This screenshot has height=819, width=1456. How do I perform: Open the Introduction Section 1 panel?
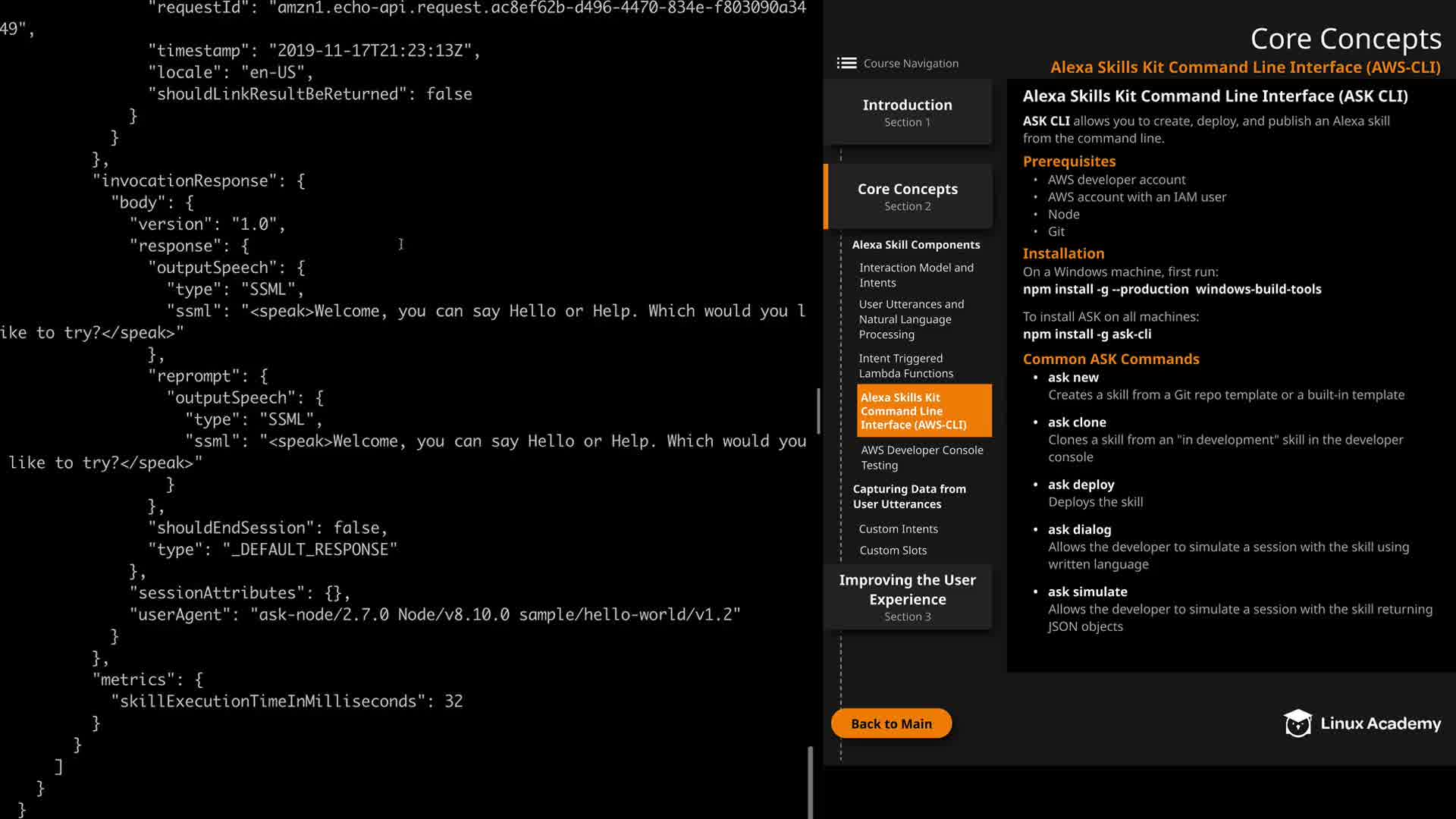(x=907, y=112)
